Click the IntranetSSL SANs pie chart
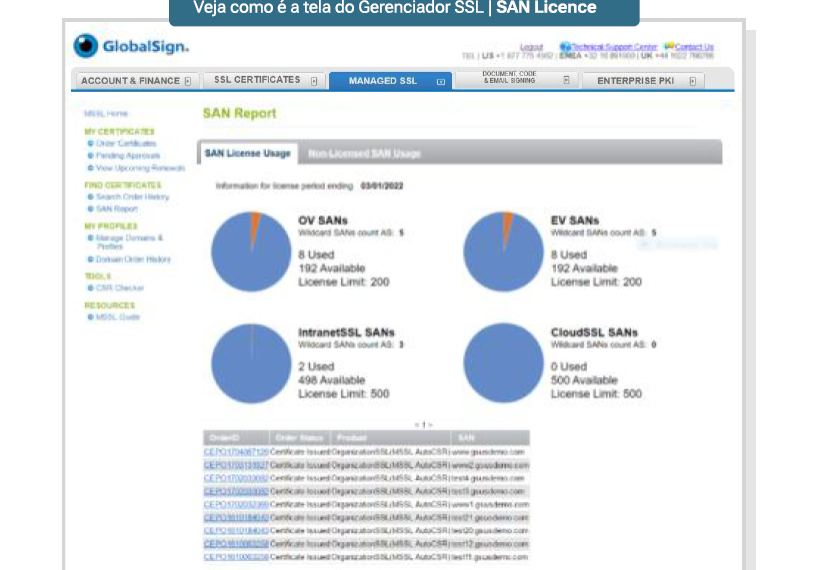 251,363
